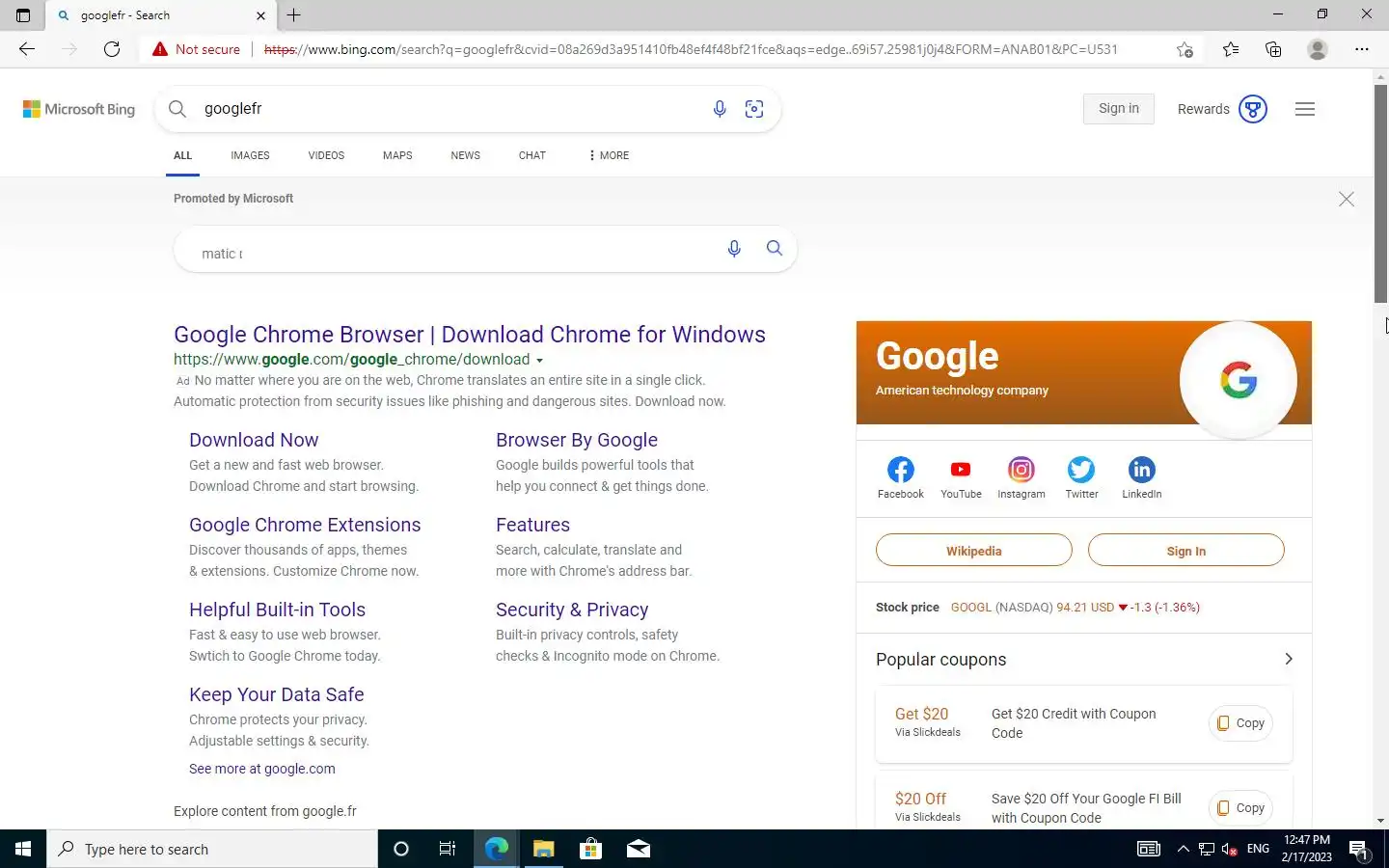Image resolution: width=1389 pixels, height=868 pixels.
Task: Open File Explorer from the taskbar
Action: (x=543, y=849)
